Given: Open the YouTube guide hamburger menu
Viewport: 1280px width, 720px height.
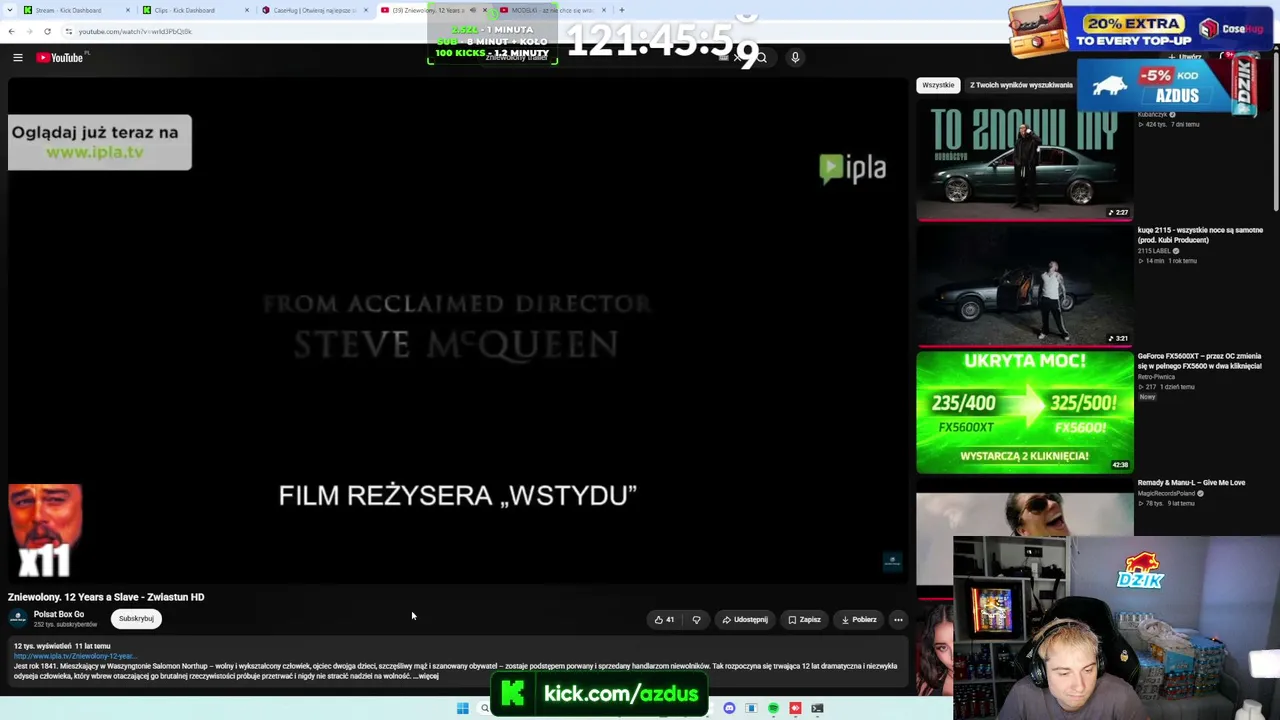Looking at the screenshot, I should 18,58.
